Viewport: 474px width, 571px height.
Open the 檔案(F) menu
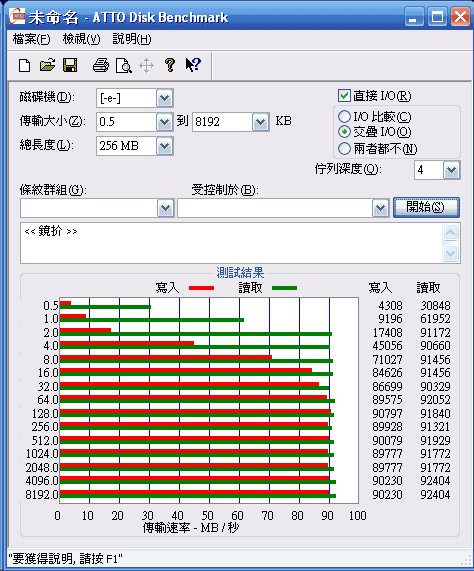pyautogui.click(x=31, y=39)
